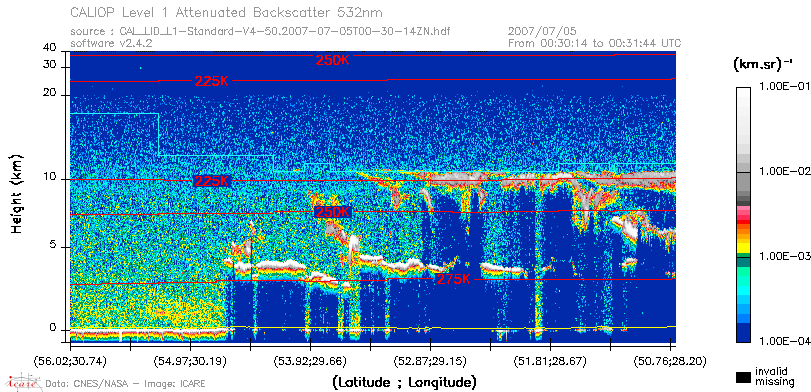This screenshot has width=811, height=392.
Task: Click the '(km.sr)-1' unit label
Action: pos(763,64)
